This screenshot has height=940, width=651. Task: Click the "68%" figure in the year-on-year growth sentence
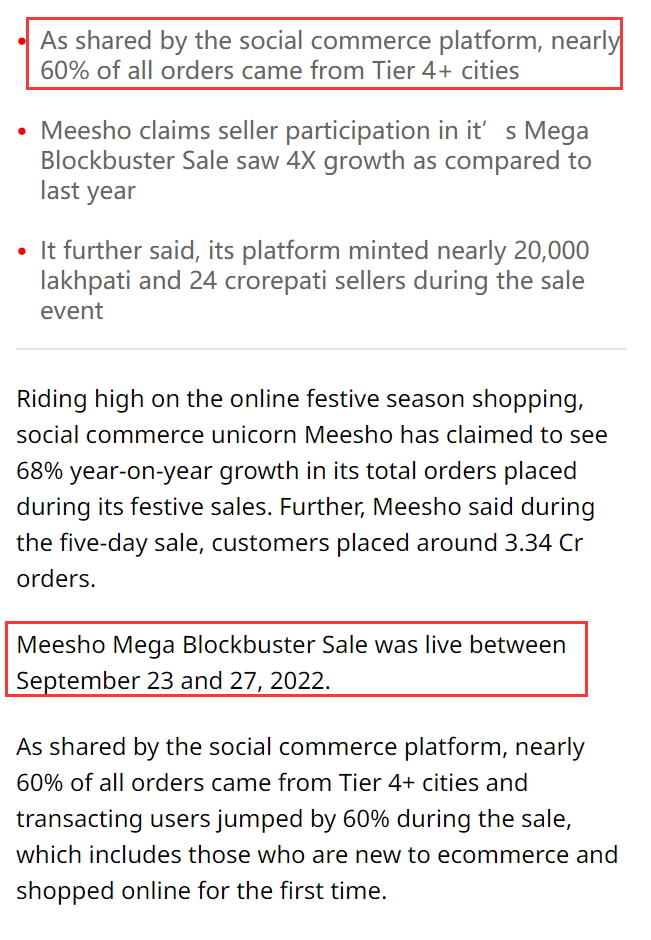tap(40, 471)
